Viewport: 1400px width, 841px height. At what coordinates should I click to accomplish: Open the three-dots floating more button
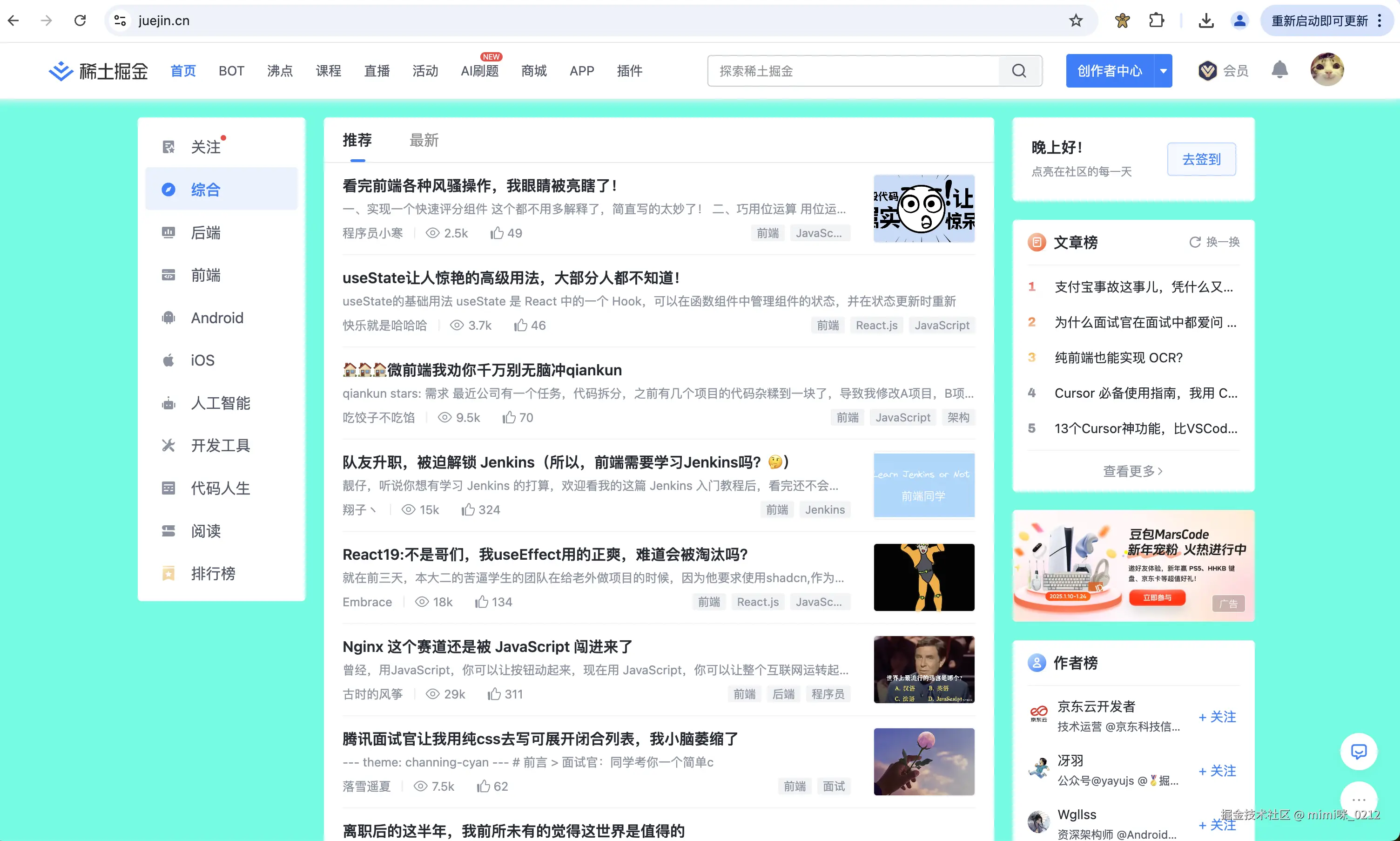pos(1358,800)
